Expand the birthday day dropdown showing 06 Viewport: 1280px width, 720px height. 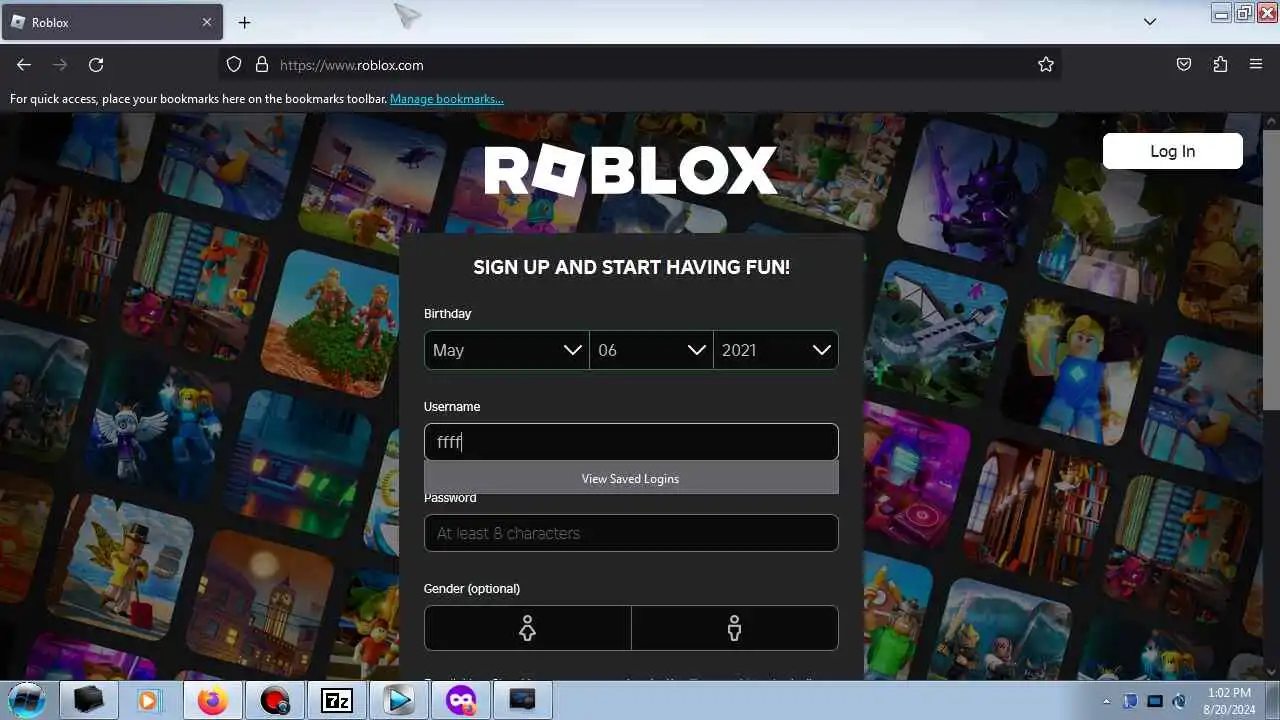651,350
